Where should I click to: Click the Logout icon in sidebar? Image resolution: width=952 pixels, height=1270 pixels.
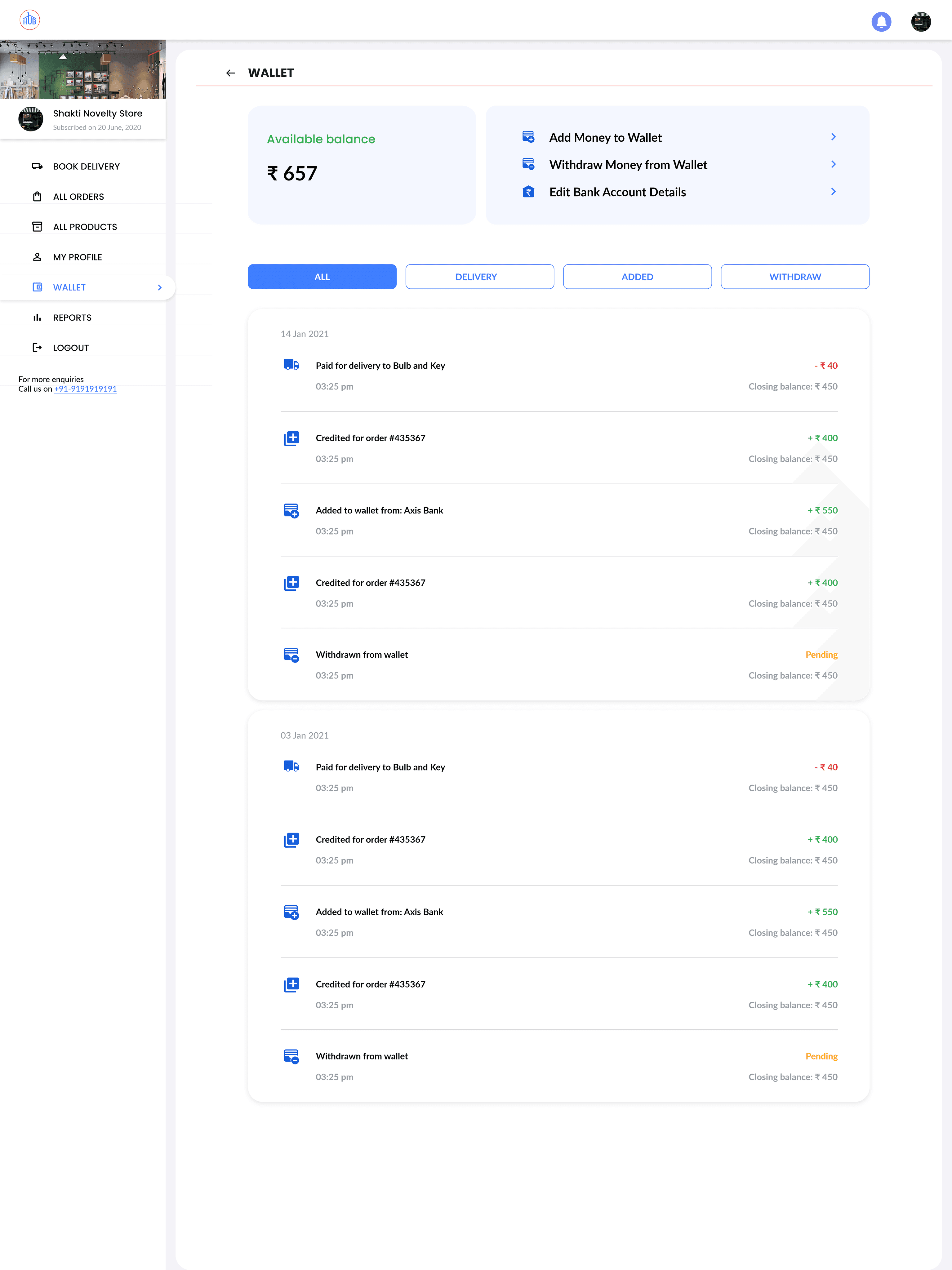coord(37,348)
